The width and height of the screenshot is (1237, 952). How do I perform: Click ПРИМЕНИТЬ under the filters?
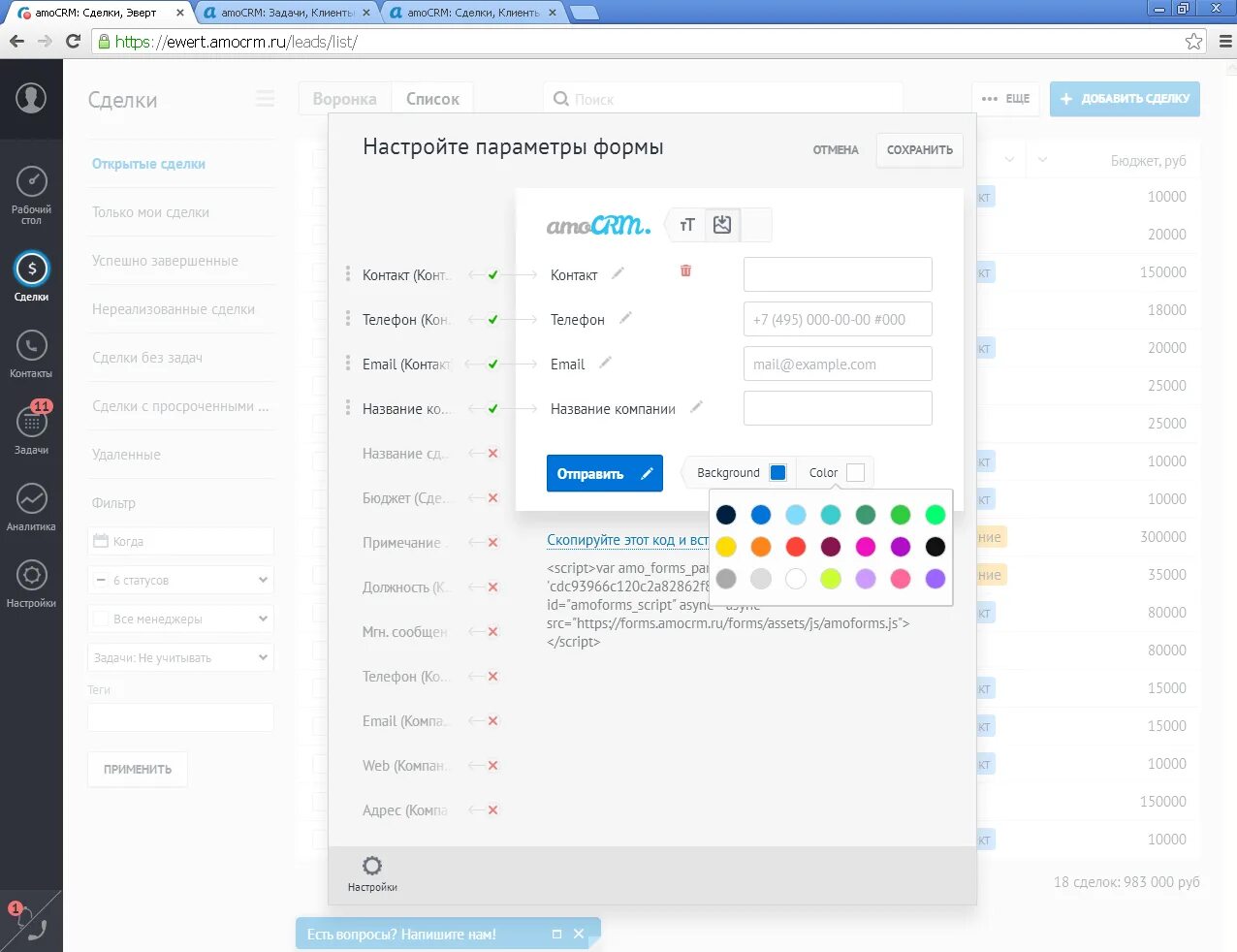point(137,768)
